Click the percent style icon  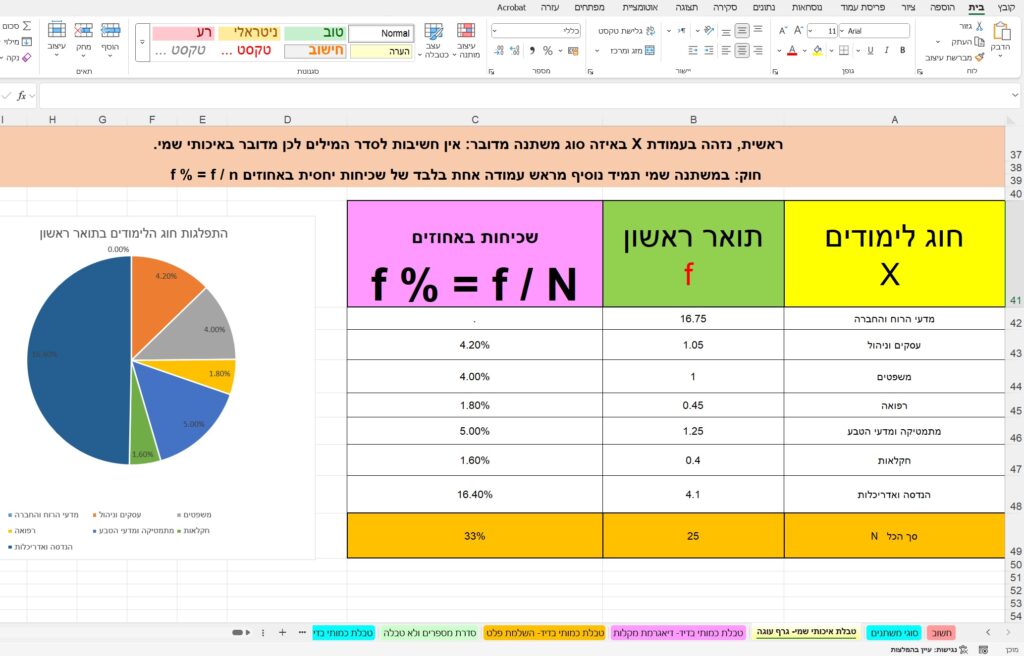[547, 50]
